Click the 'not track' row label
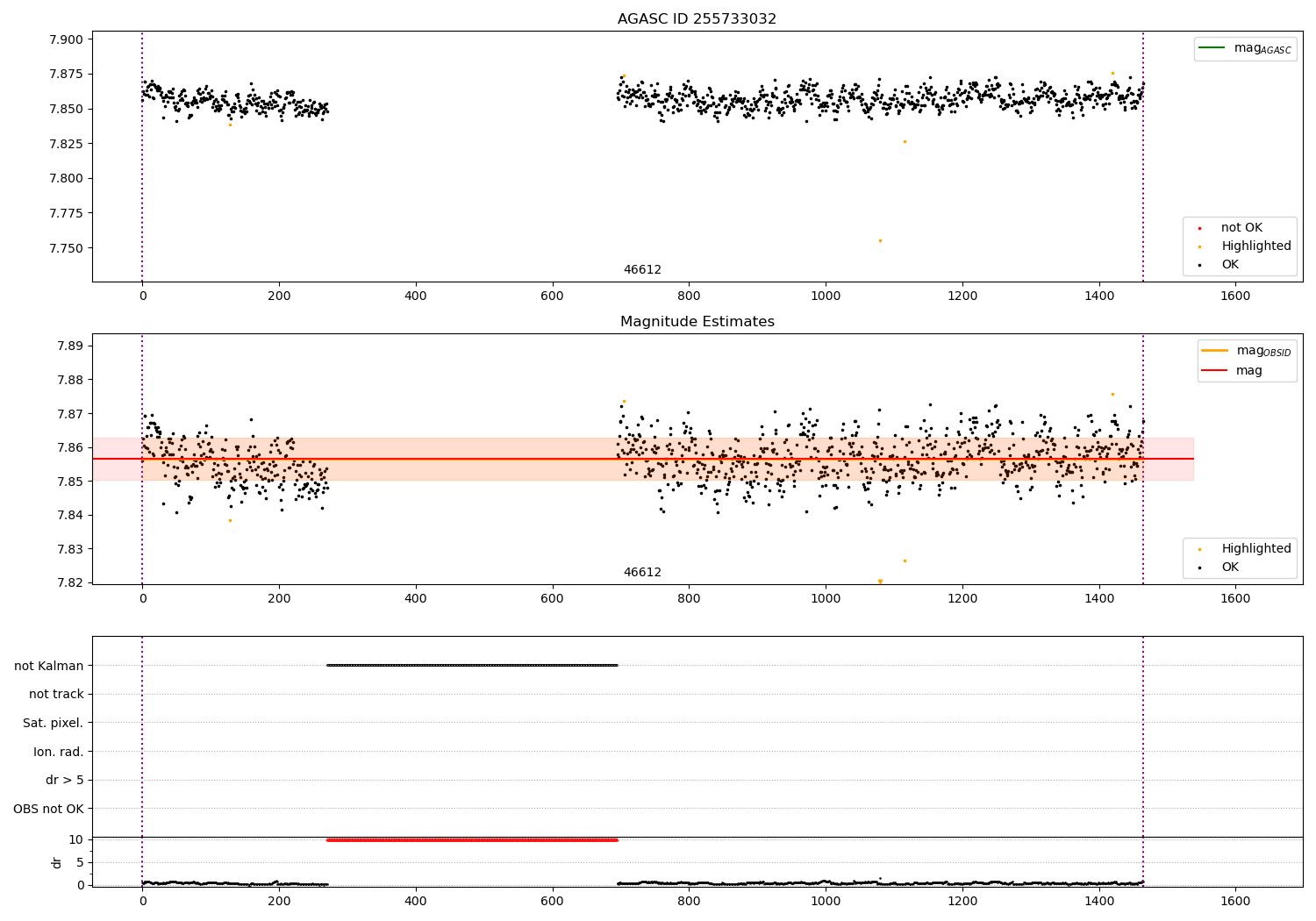Image resolution: width=1316 pixels, height=921 pixels. point(56,694)
